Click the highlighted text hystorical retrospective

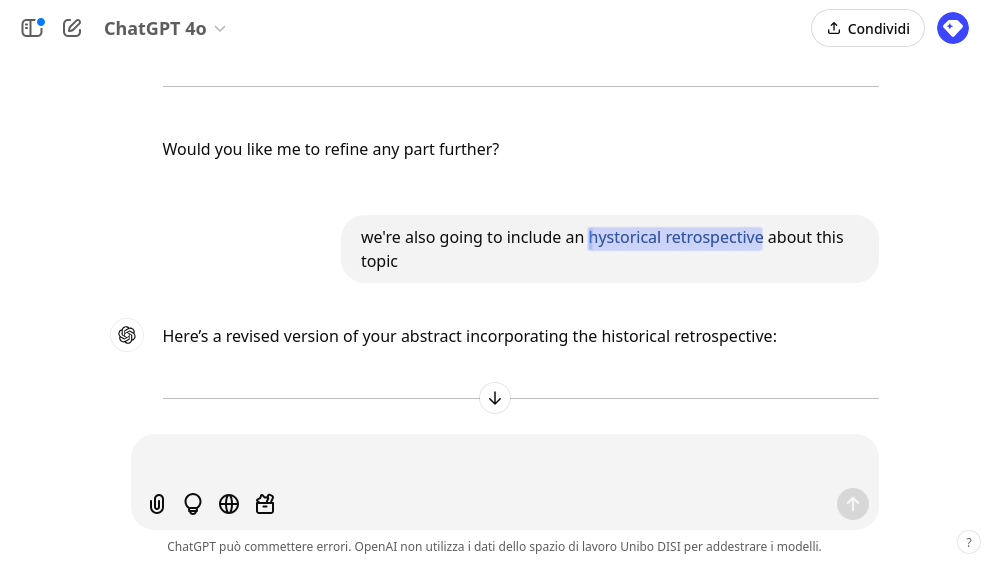click(676, 238)
